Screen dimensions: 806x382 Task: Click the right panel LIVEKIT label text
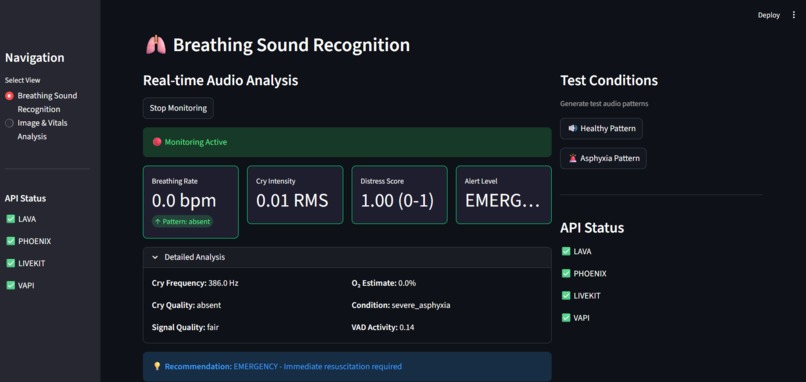(587, 296)
